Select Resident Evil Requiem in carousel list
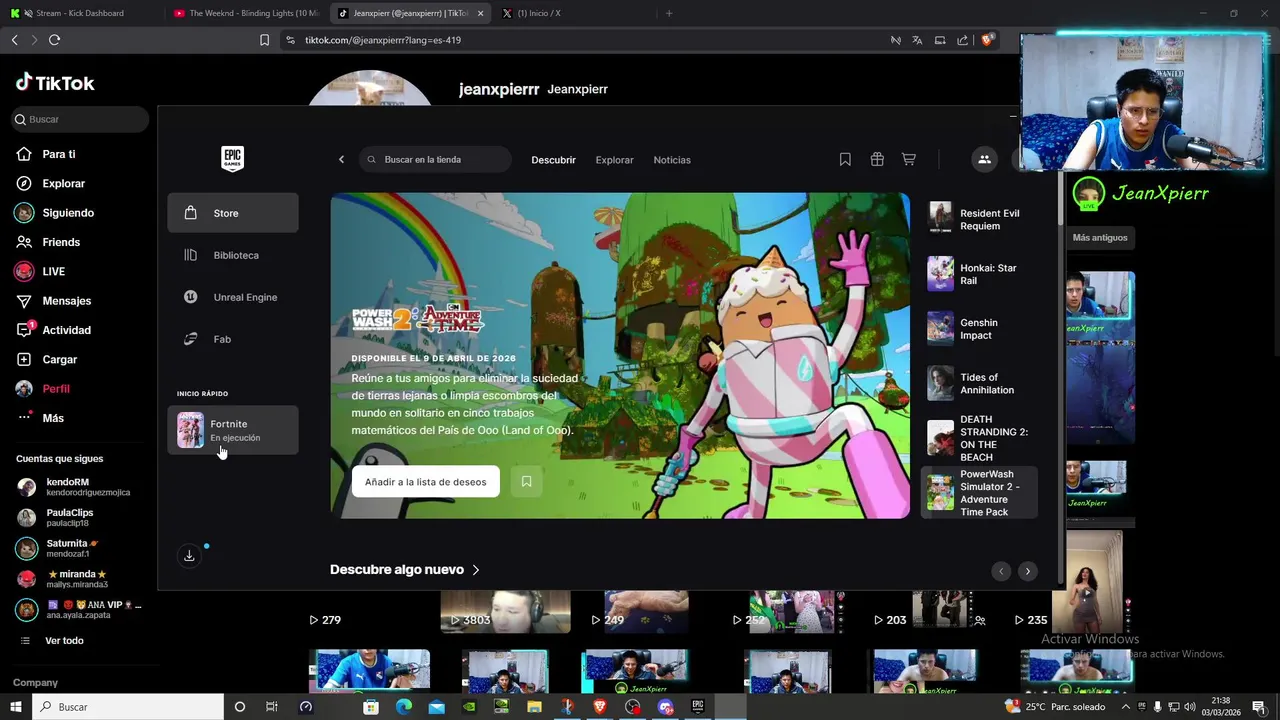1280x720 pixels. point(979,219)
